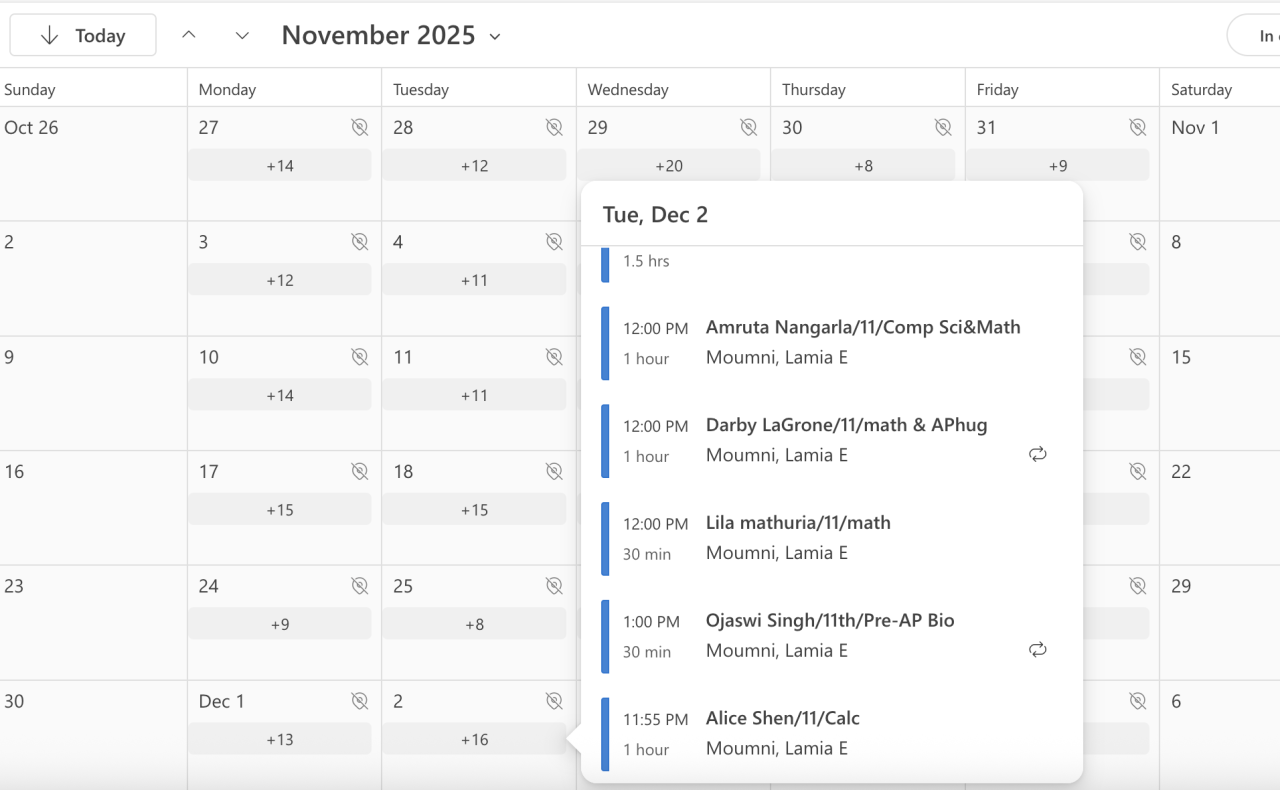1280x790 pixels.
Task: Expand the +16 events on December 2
Action: (x=474, y=740)
